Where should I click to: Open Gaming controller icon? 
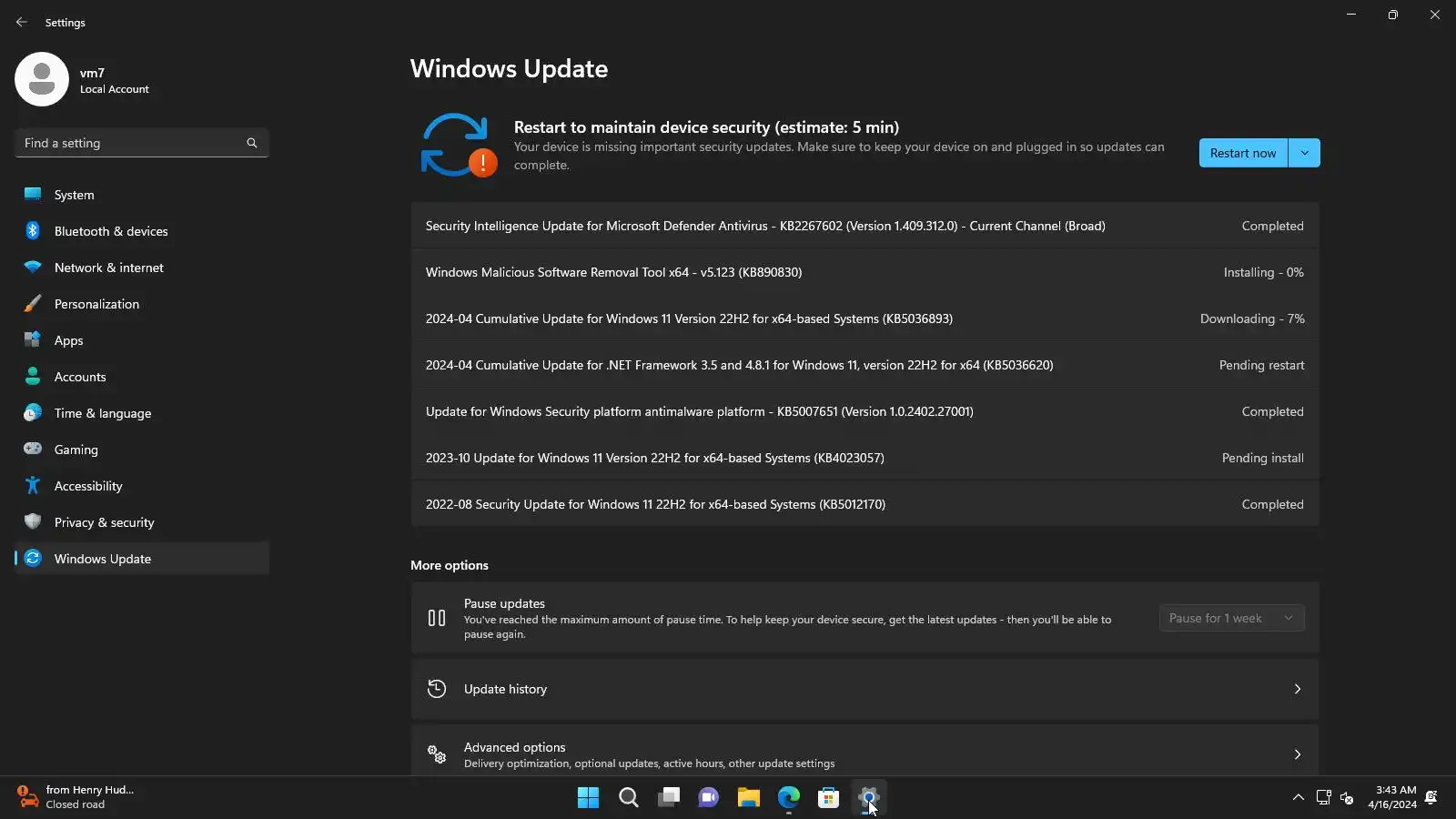click(x=33, y=449)
